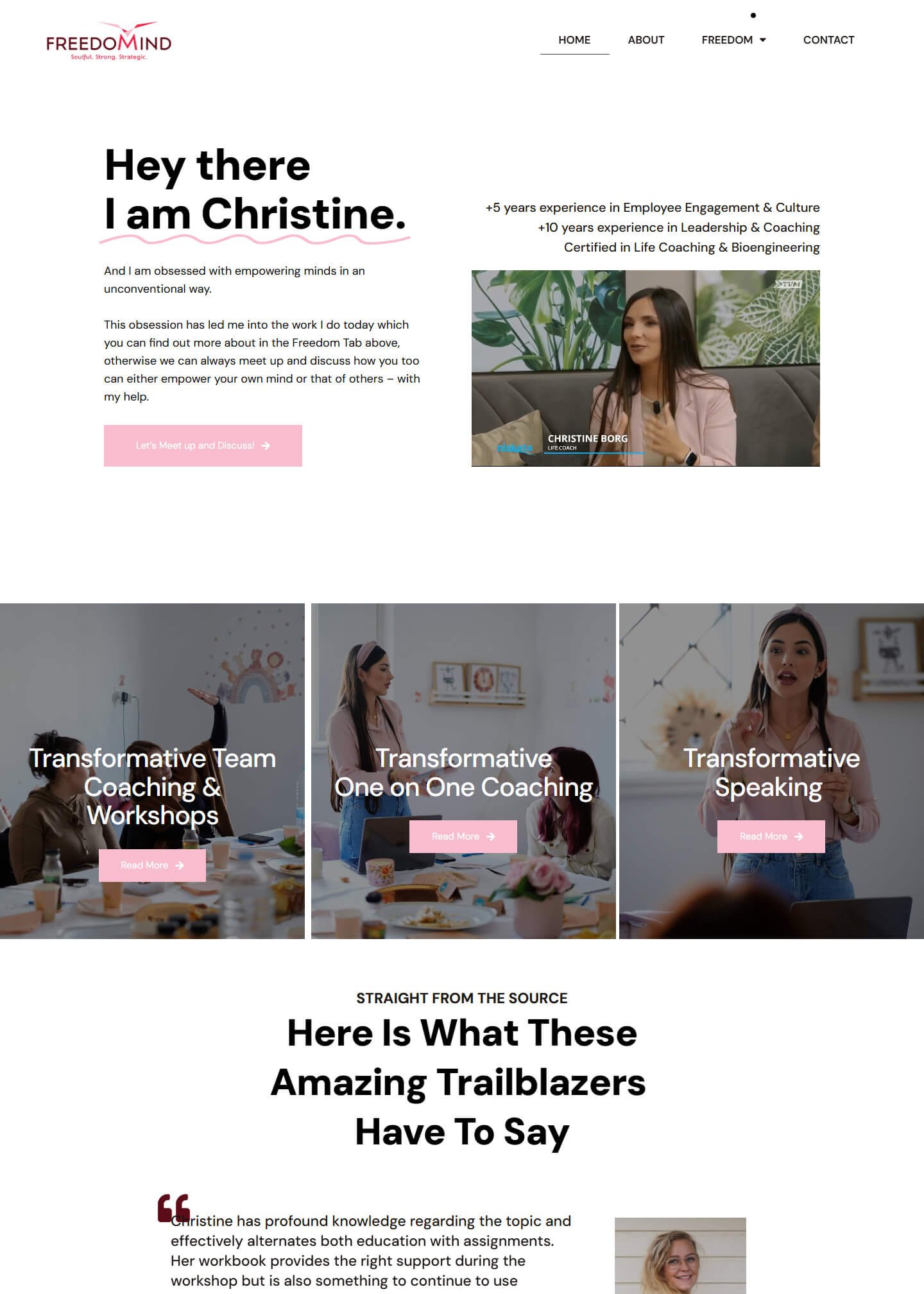Image resolution: width=924 pixels, height=1294 pixels.
Task: Select the Transformative Team Coaching & Workshops heading
Action: point(152,787)
